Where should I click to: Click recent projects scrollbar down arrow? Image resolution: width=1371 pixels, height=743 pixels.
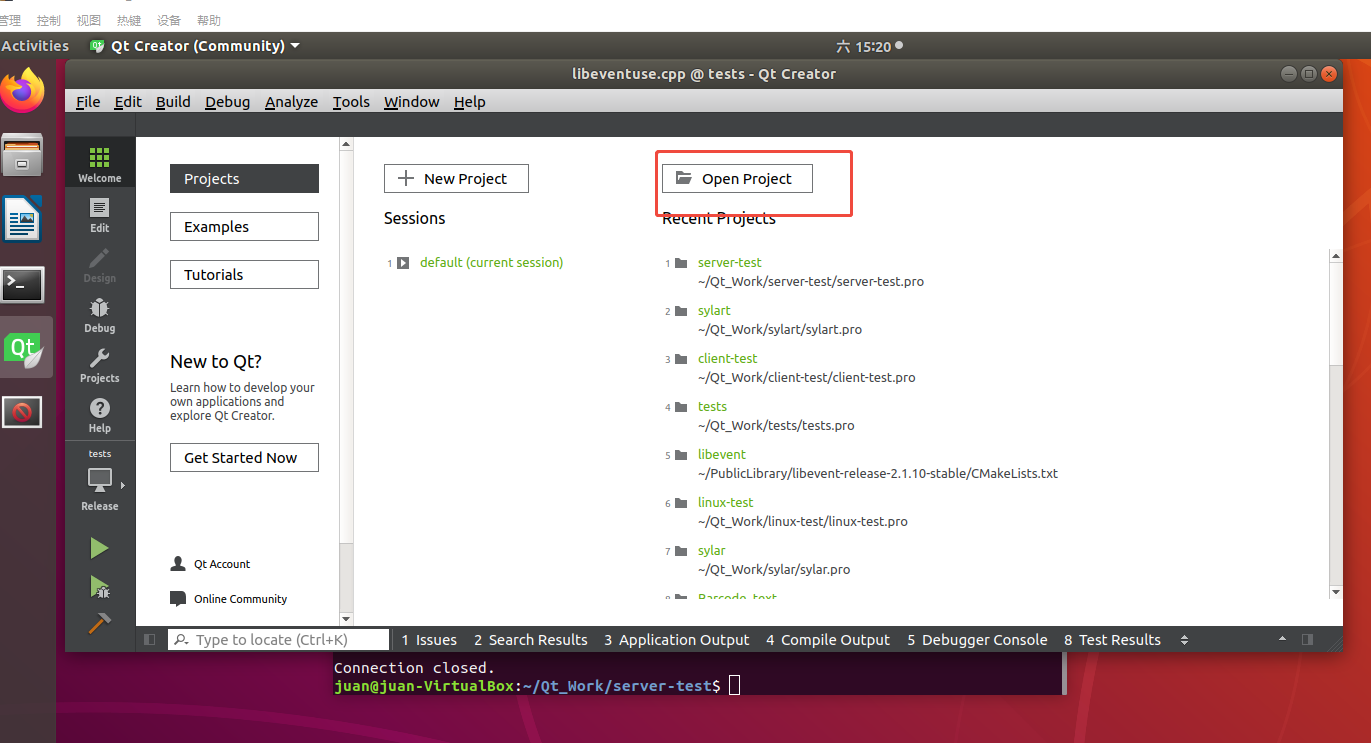click(x=1336, y=592)
